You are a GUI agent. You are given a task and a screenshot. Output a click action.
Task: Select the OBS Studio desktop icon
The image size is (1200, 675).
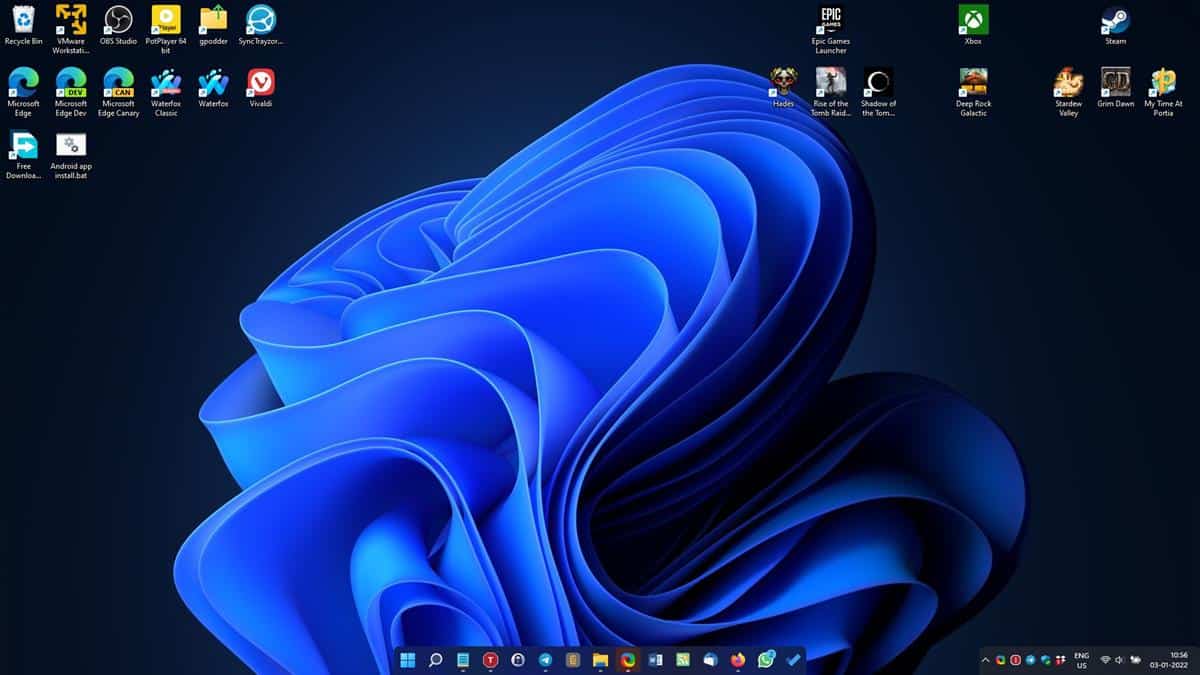pos(118,26)
